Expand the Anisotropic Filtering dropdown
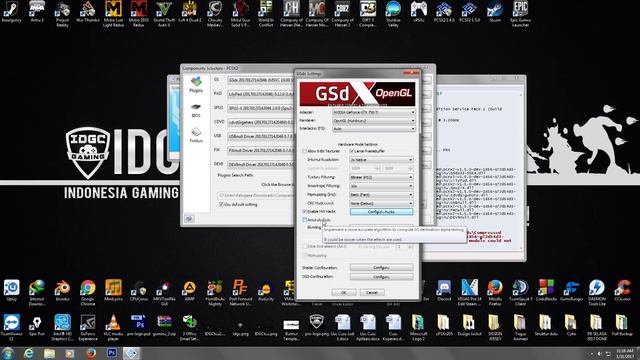The image size is (640, 360). click(381, 186)
